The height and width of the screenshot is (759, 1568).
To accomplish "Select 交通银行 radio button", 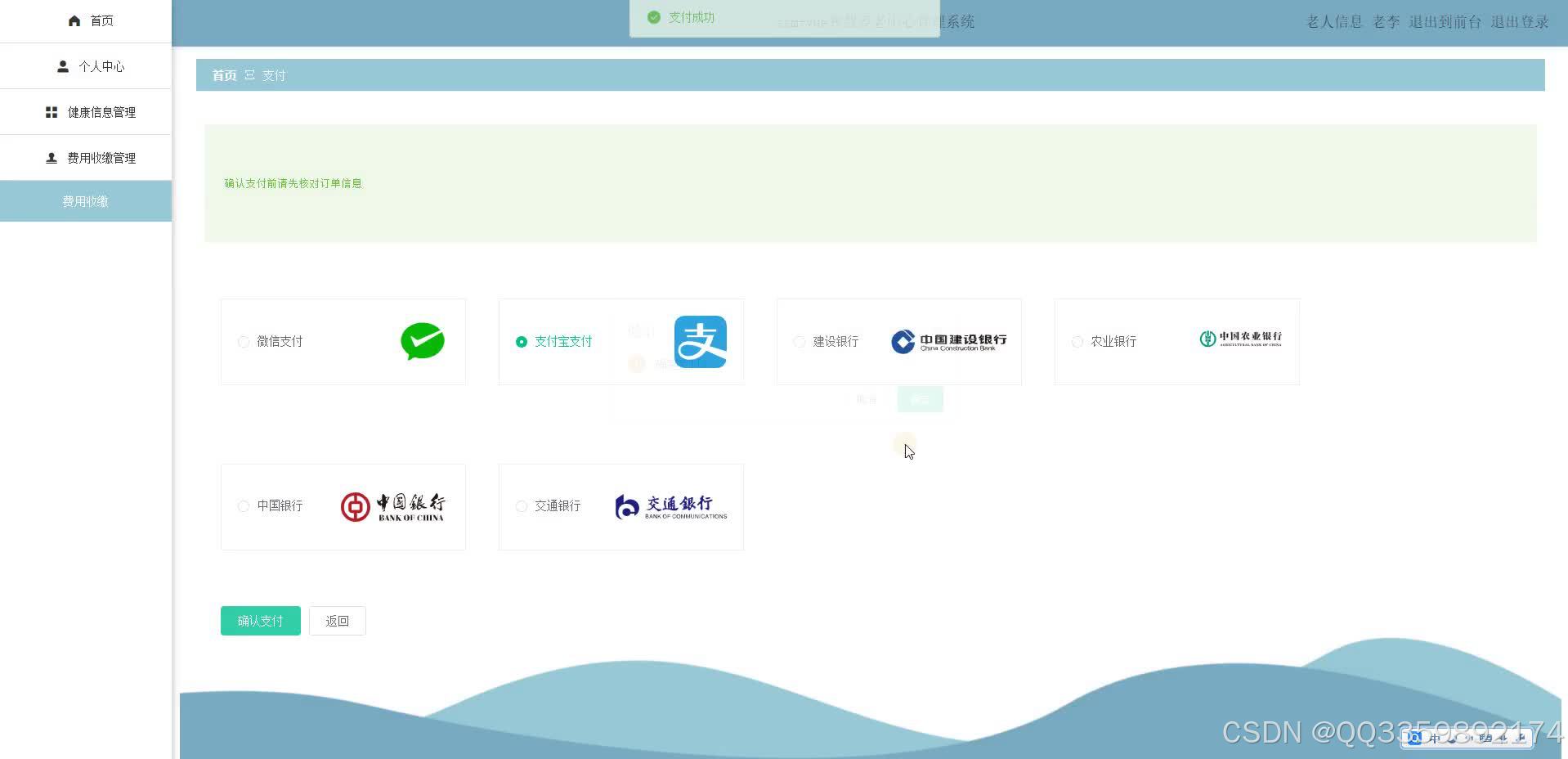I will [x=522, y=506].
